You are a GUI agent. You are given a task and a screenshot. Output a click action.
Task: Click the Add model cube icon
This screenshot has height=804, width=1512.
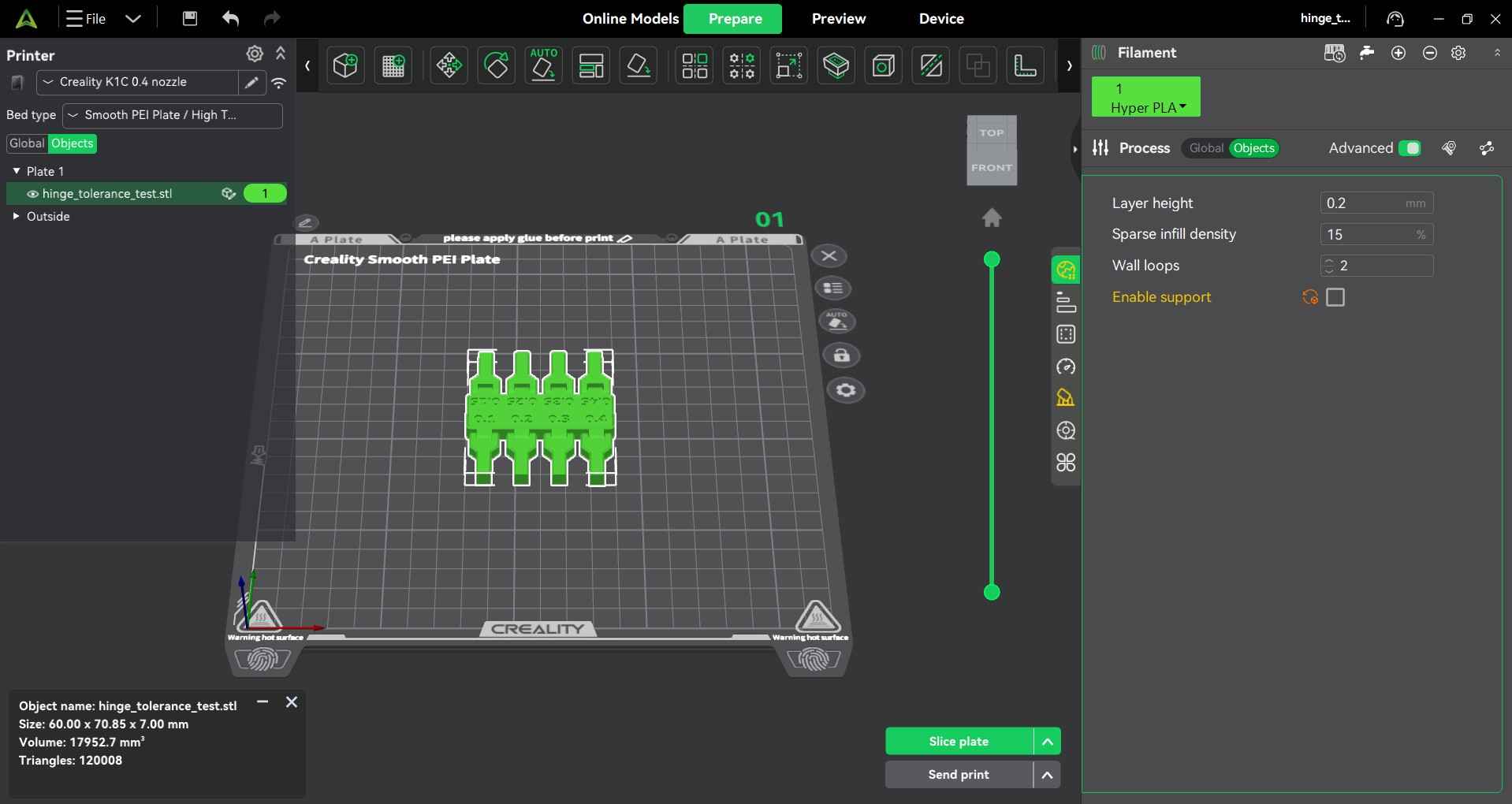(345, 65)
